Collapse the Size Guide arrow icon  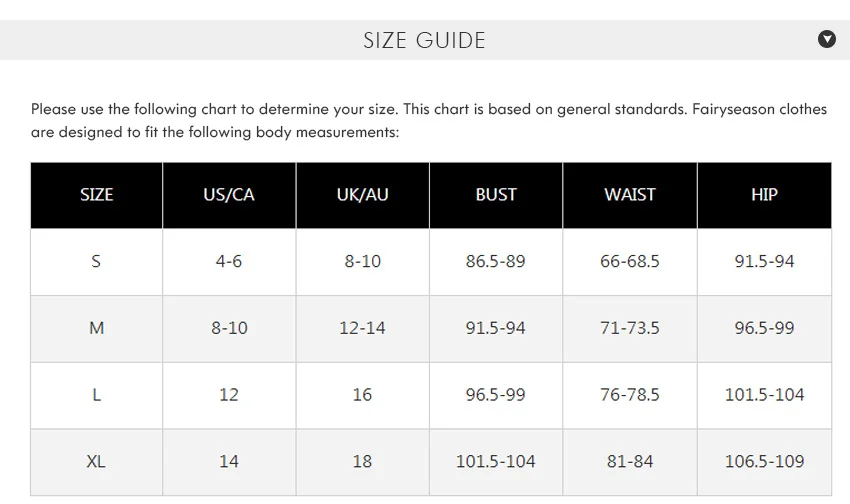pyautogui.click(x=826, y=39)
